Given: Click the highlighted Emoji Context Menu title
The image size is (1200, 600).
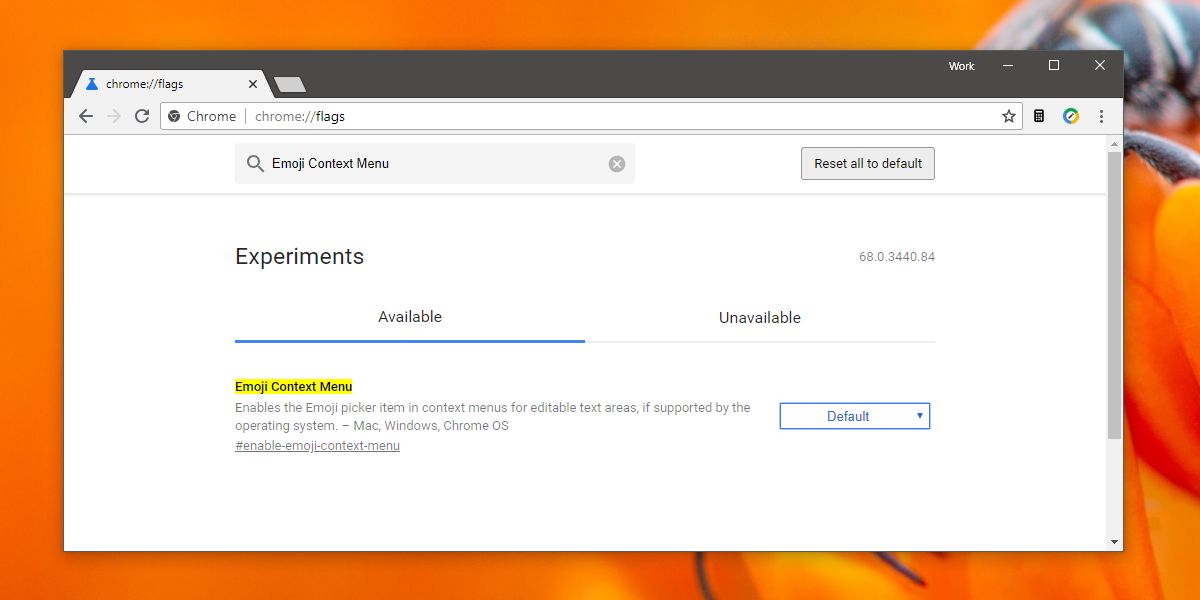Looking at the screenshot, I should pos(294,387).
